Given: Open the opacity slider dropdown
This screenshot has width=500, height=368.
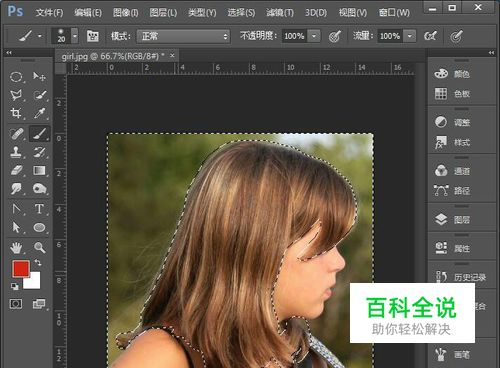Looking at the screenshot, I should click(314, 36).
